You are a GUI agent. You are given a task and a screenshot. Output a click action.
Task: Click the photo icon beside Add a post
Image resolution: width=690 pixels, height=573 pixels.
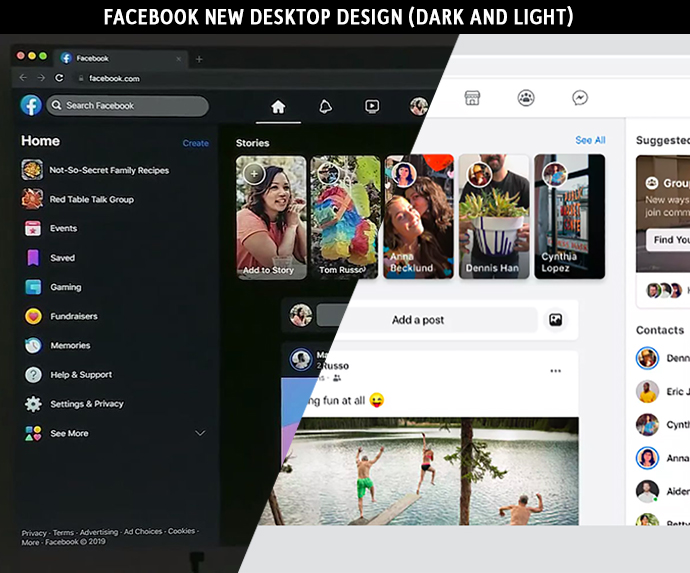[x=555, y=320]
